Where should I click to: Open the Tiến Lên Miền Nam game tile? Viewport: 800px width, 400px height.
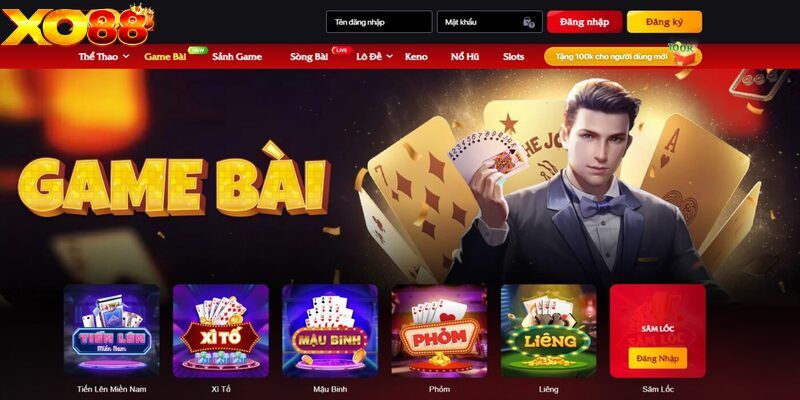pos(112,331)
